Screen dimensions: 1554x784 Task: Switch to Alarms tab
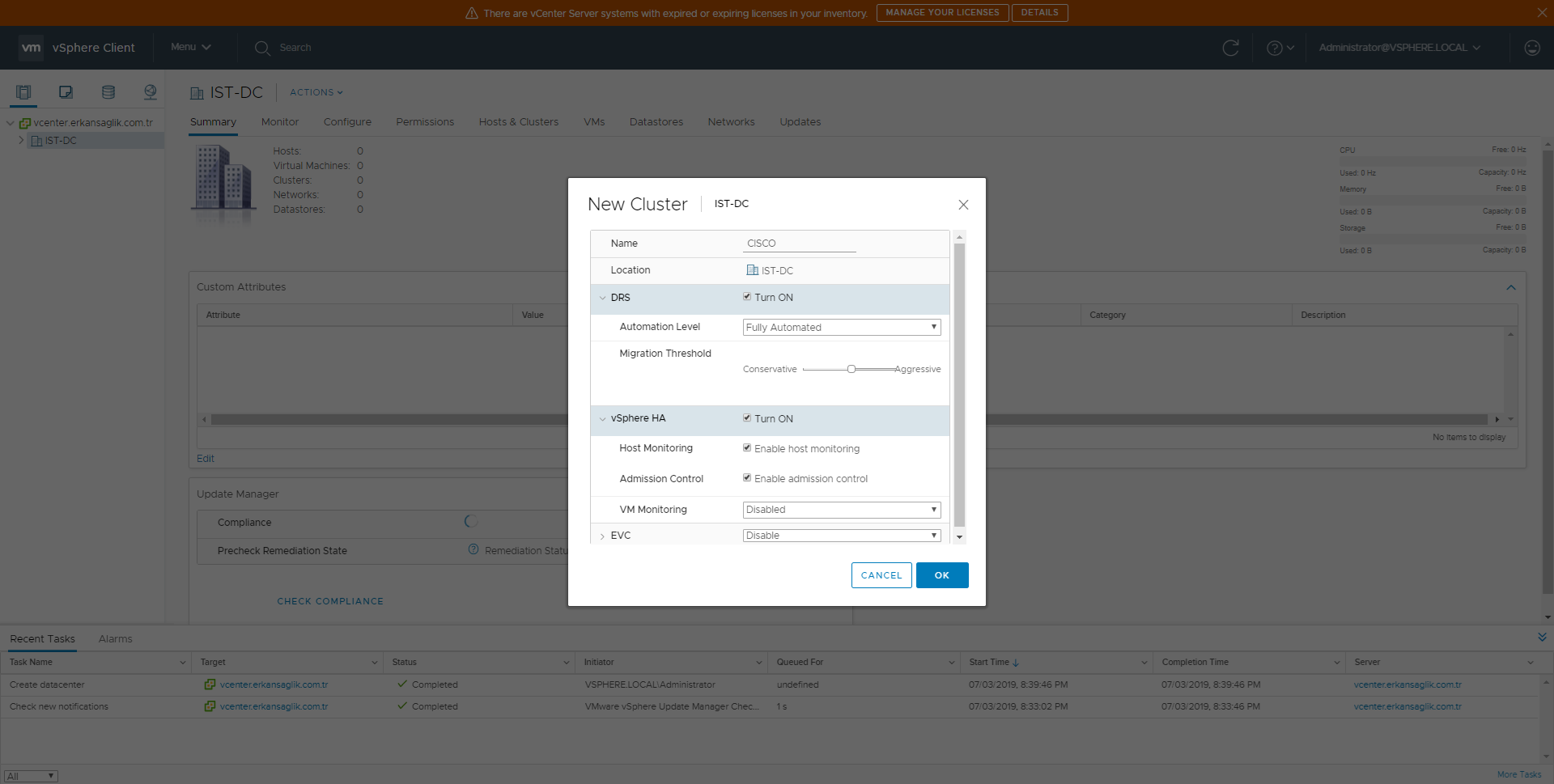point(116,639)
